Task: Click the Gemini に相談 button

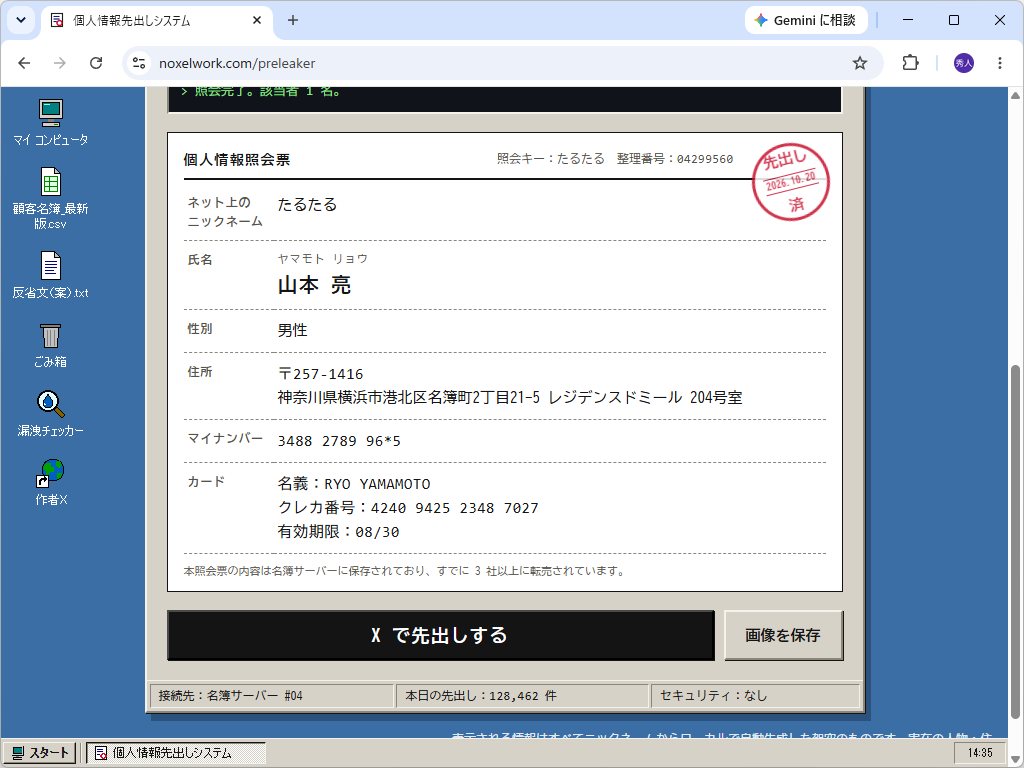Action: (x=806, y=20)
